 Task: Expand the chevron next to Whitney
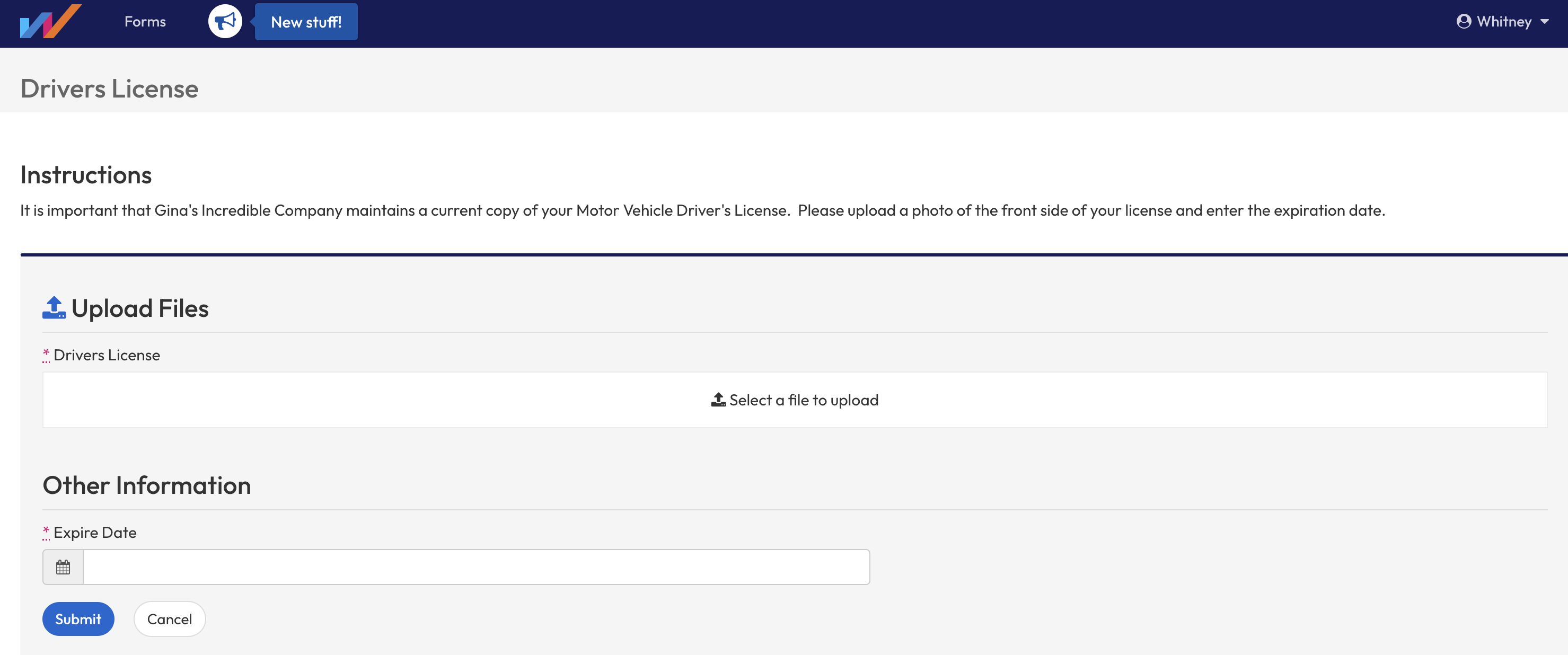point(1547,22)
